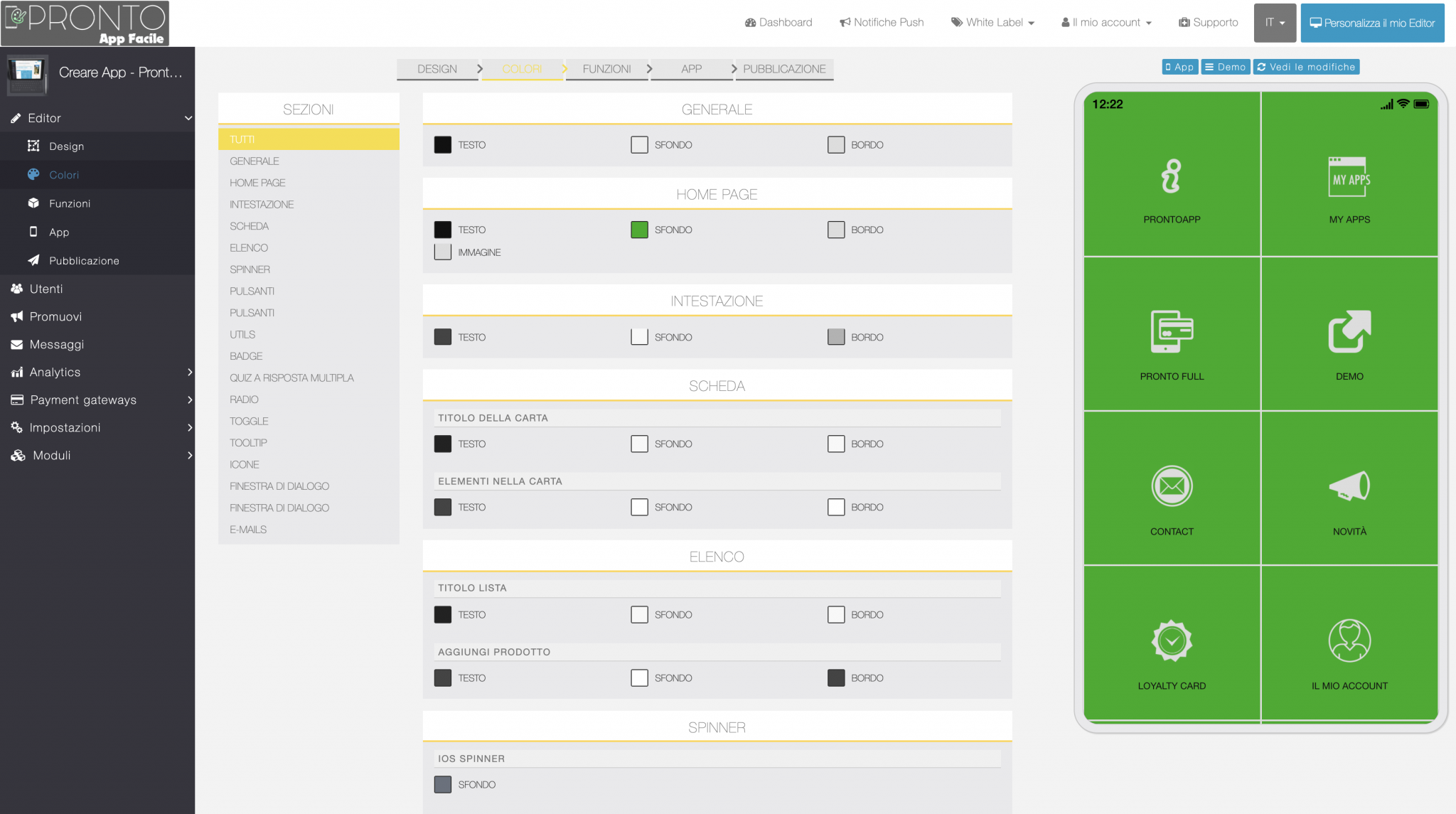Switch to the DESIGN step tab
The width and height of the screenshot is (1456, 814).
pyautogui.click(x=437, y=69)
